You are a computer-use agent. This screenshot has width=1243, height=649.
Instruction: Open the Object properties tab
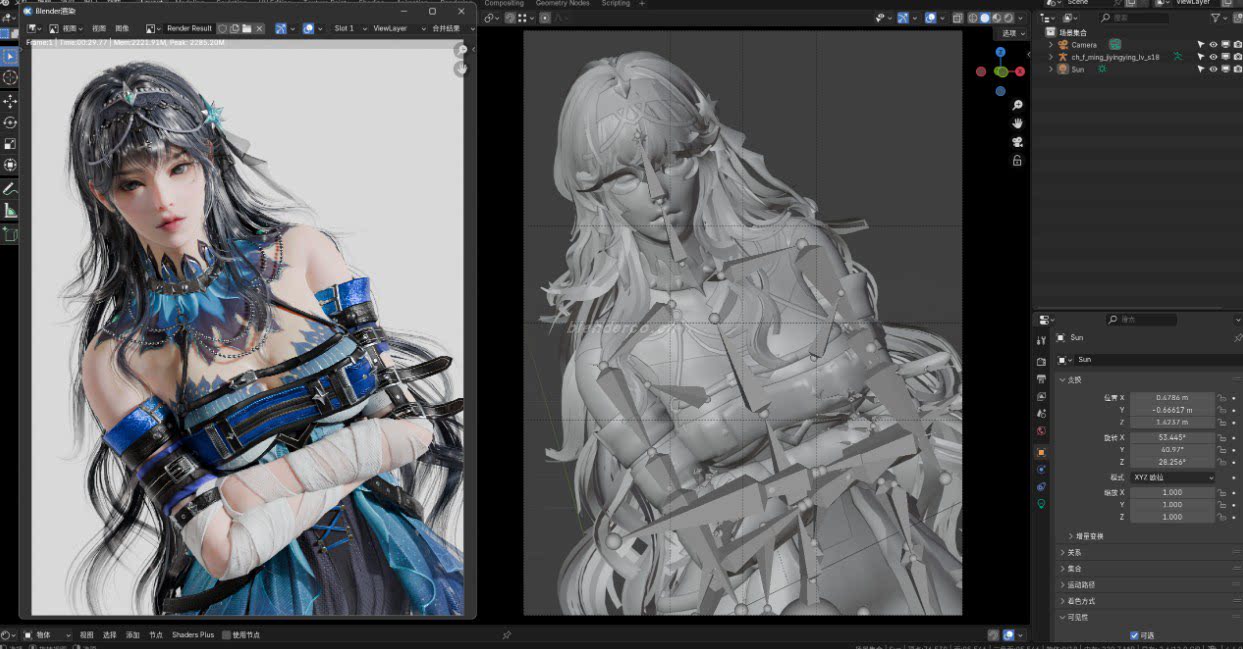click(x=1041, y=452)
